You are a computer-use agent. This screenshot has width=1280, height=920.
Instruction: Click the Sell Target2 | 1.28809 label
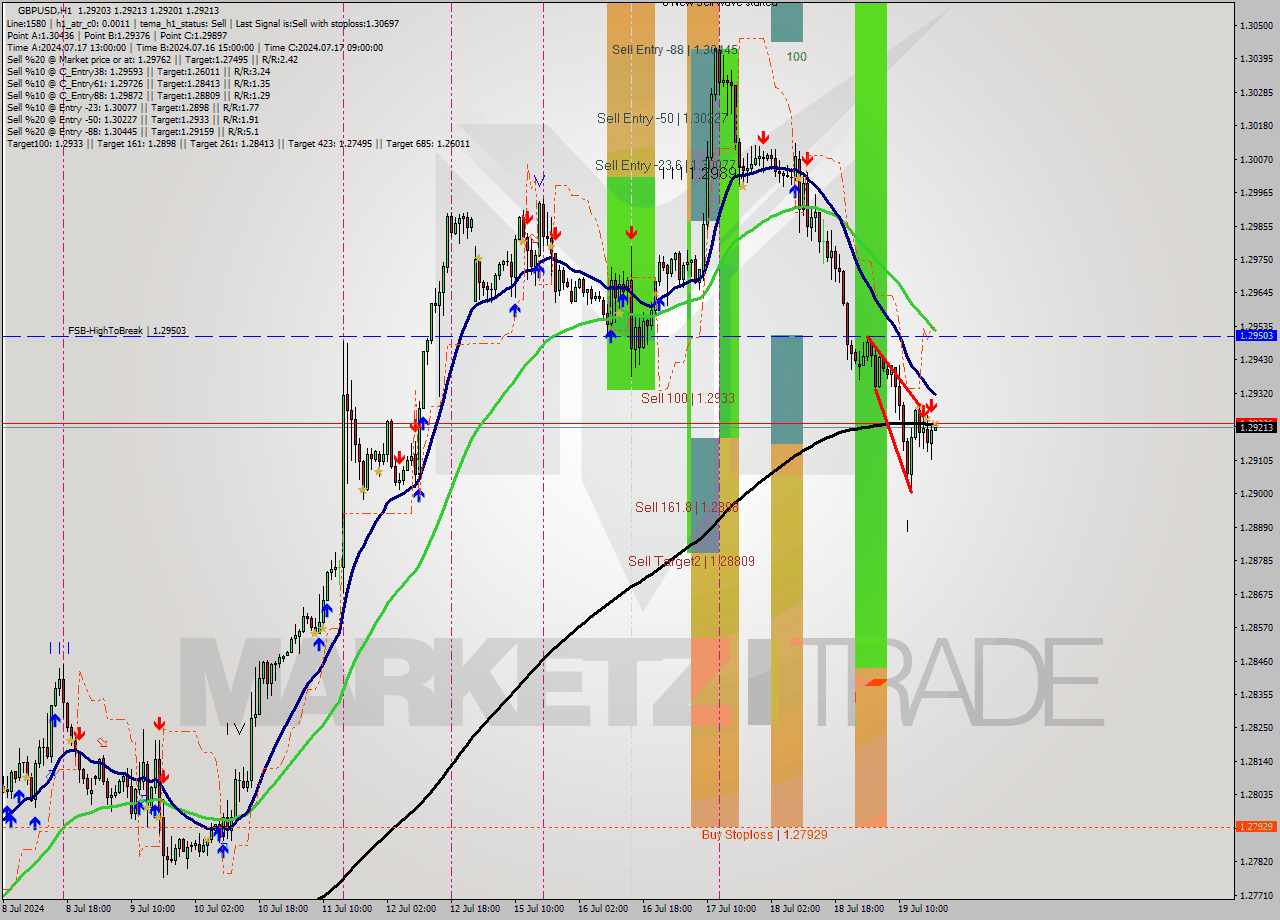[691, 561]
